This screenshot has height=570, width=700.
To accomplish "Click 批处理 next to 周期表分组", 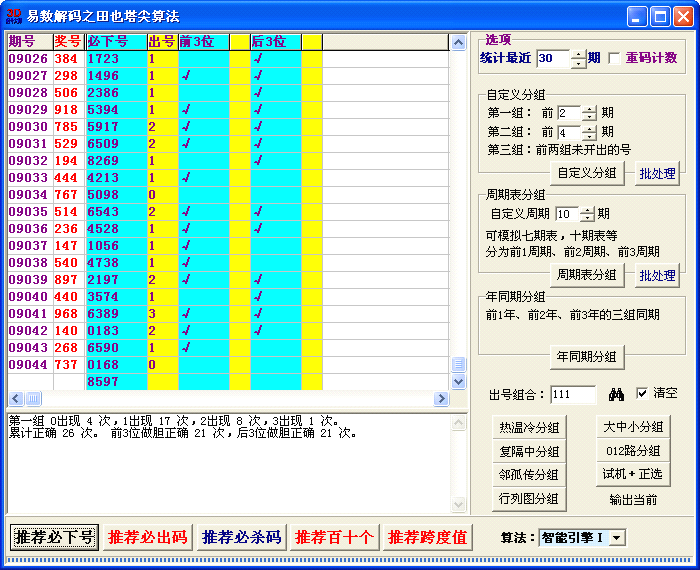I will 657,275.
